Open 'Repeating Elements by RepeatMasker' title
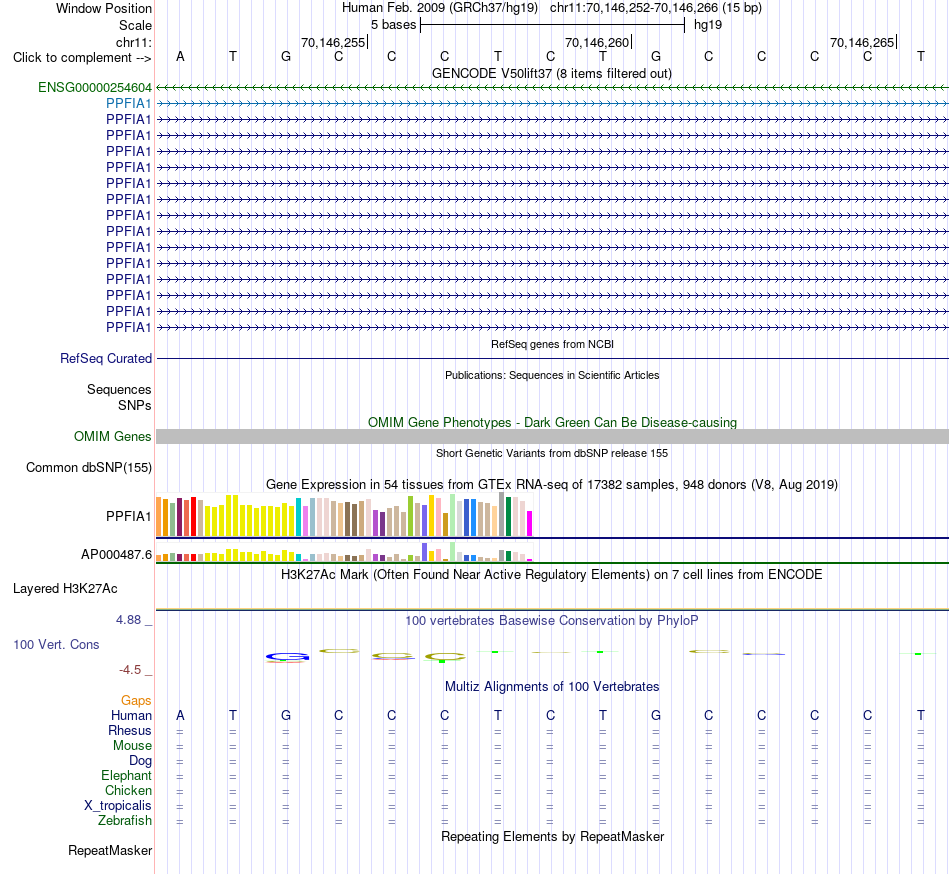Screen dimensions: 950x874 pos(552,836)
